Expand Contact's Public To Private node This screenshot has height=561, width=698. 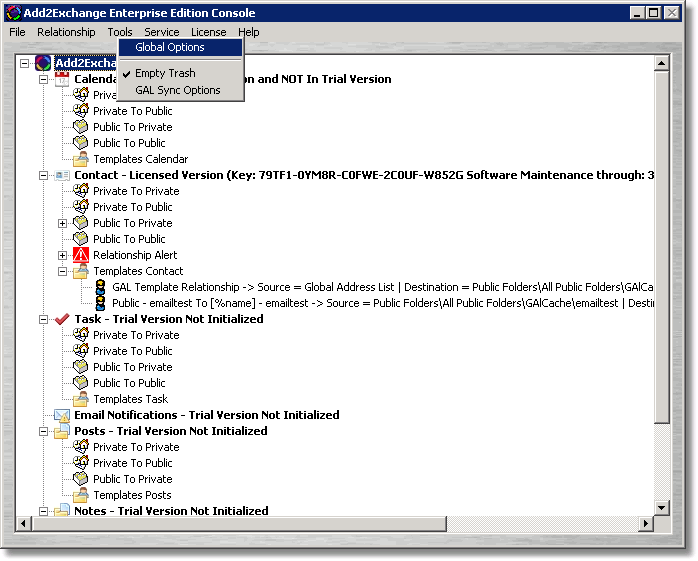[62, 224]
